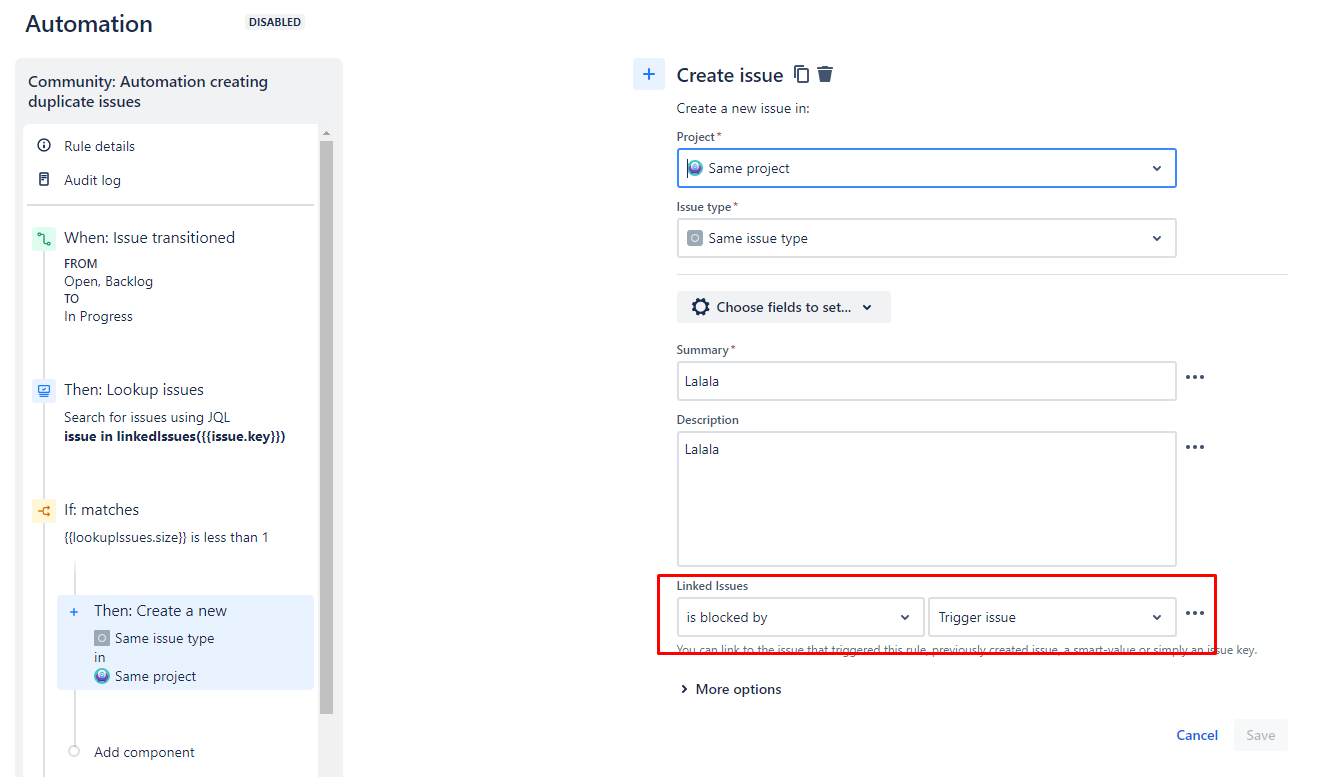This screenshot has height=777, width=1332.
Task: Open the Summary field ellipsis options
Action: 1195,377
